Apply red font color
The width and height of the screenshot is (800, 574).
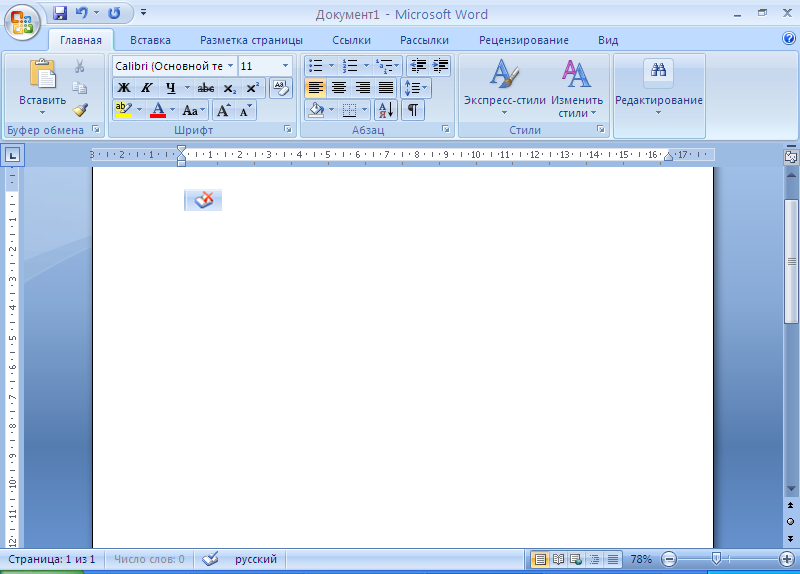coord(158,110)
